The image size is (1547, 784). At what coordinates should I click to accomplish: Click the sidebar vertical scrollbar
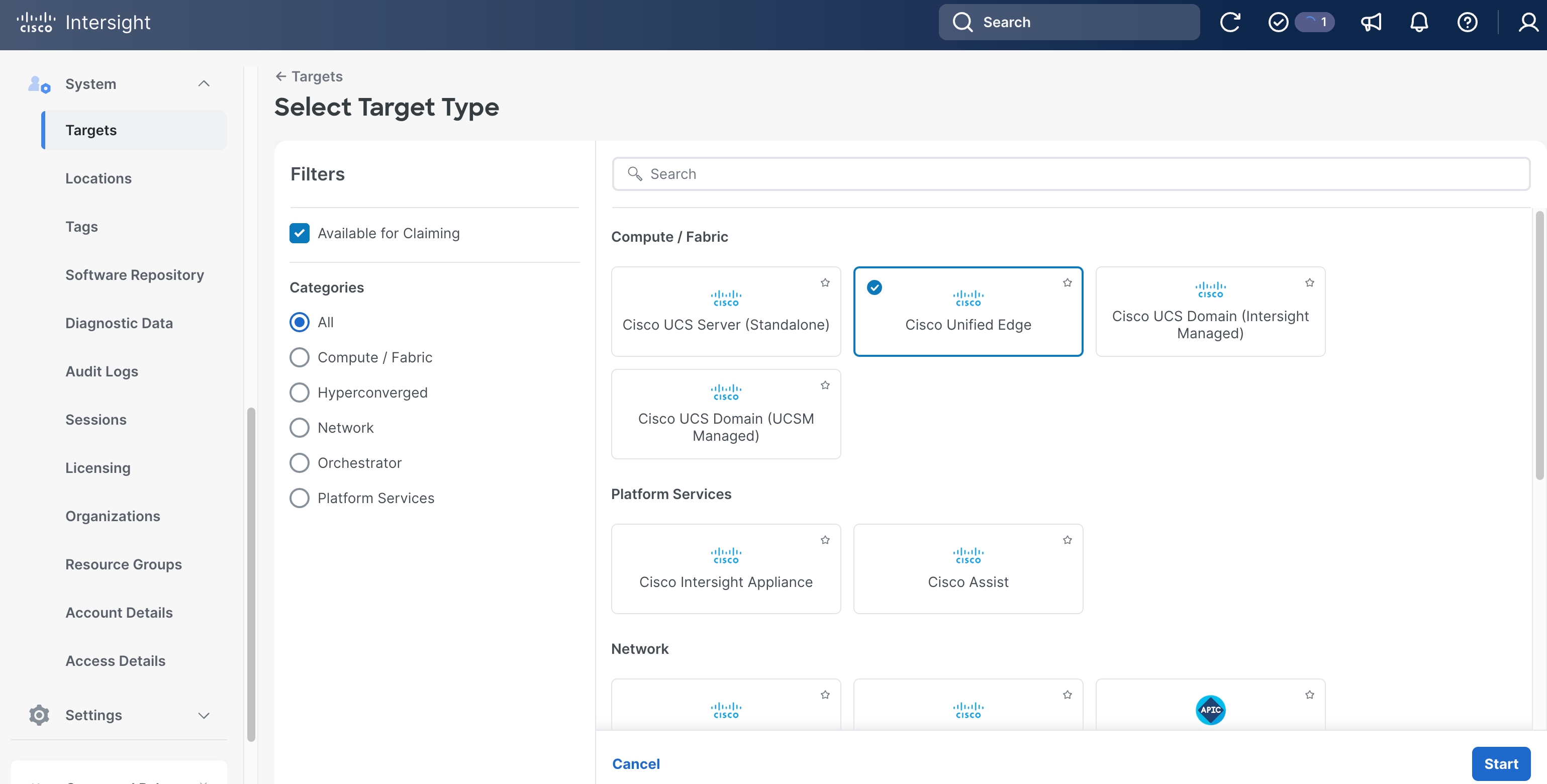[251, 575]
